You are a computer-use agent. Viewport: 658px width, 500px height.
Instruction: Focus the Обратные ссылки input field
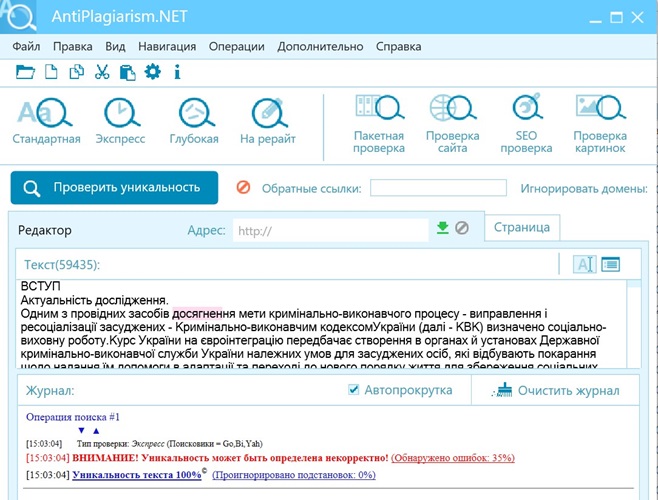(x=438, y=188)
